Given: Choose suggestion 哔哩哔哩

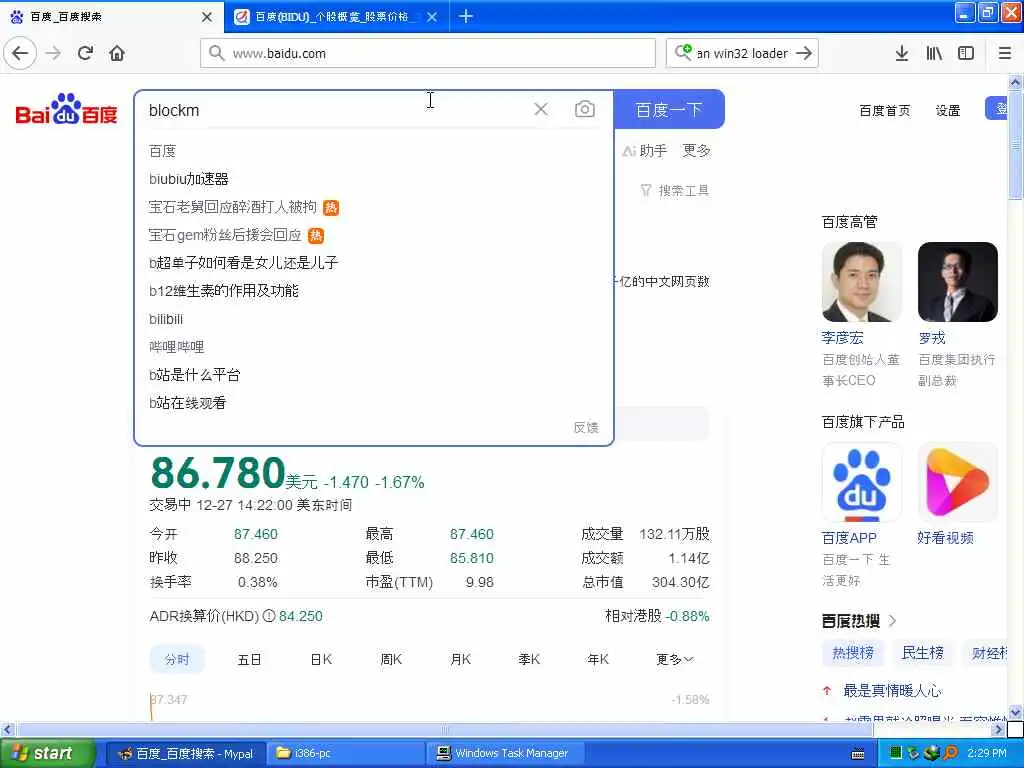Looking at the screenshot, I should point(176,347).
